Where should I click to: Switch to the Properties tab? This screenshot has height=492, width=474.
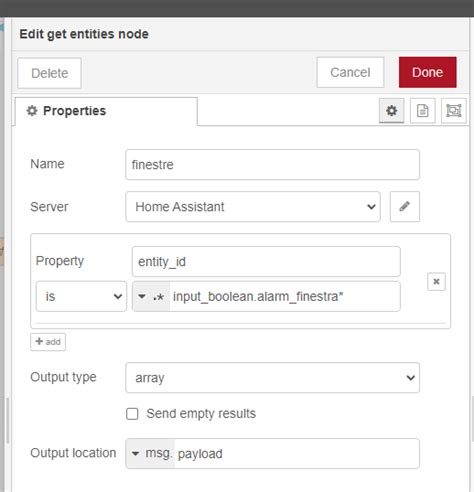(106, 111)
